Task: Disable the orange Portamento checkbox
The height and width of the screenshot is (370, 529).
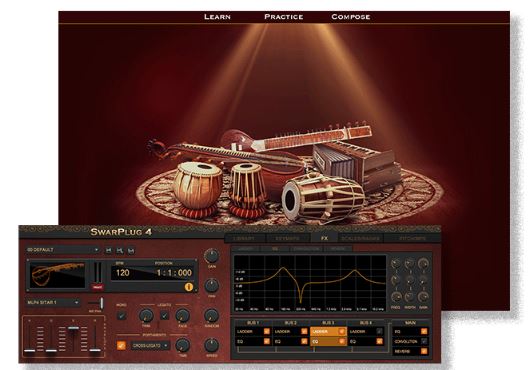Action: click(121, 345)
